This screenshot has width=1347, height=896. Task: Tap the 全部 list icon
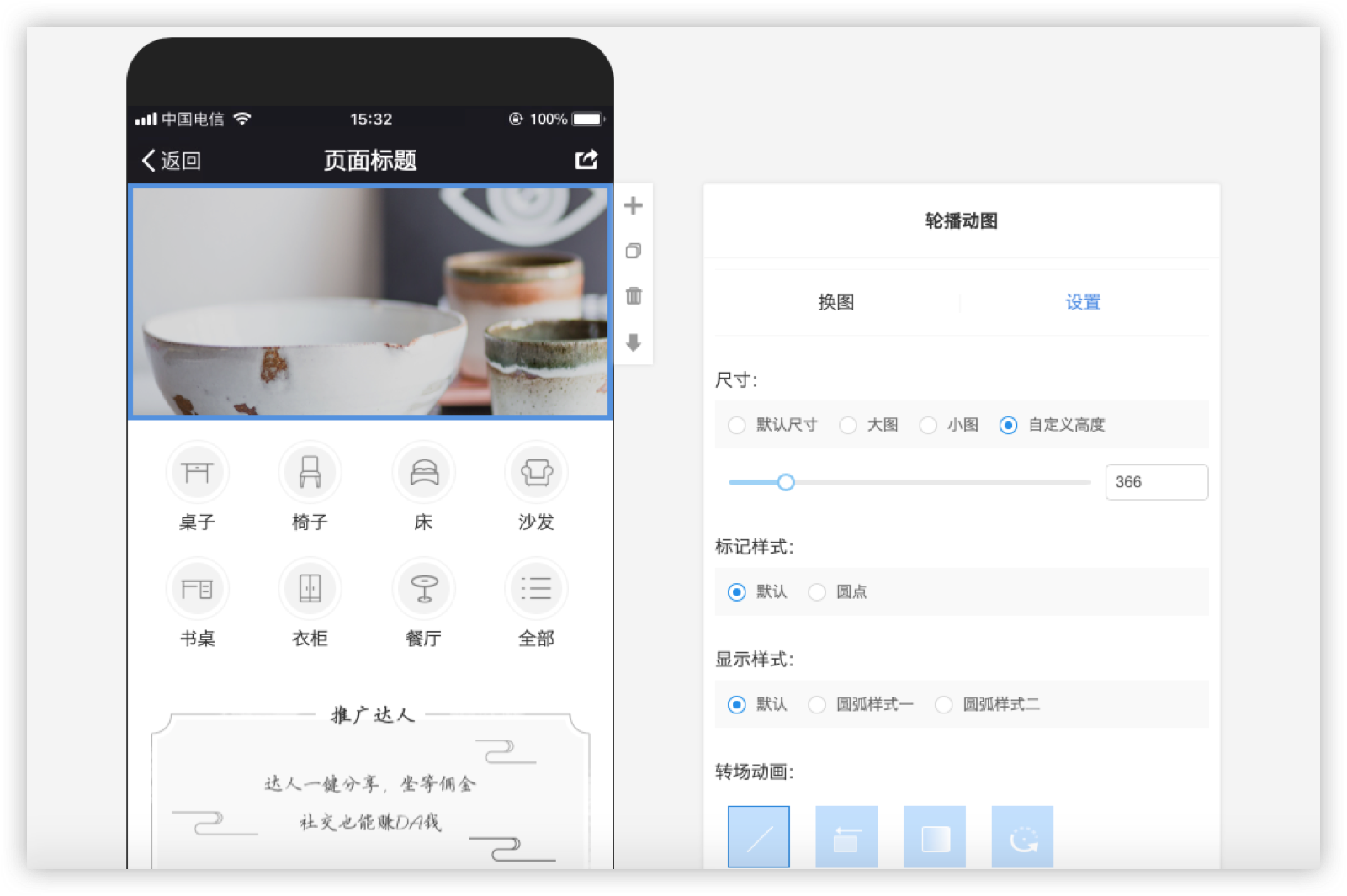(536, 588)
